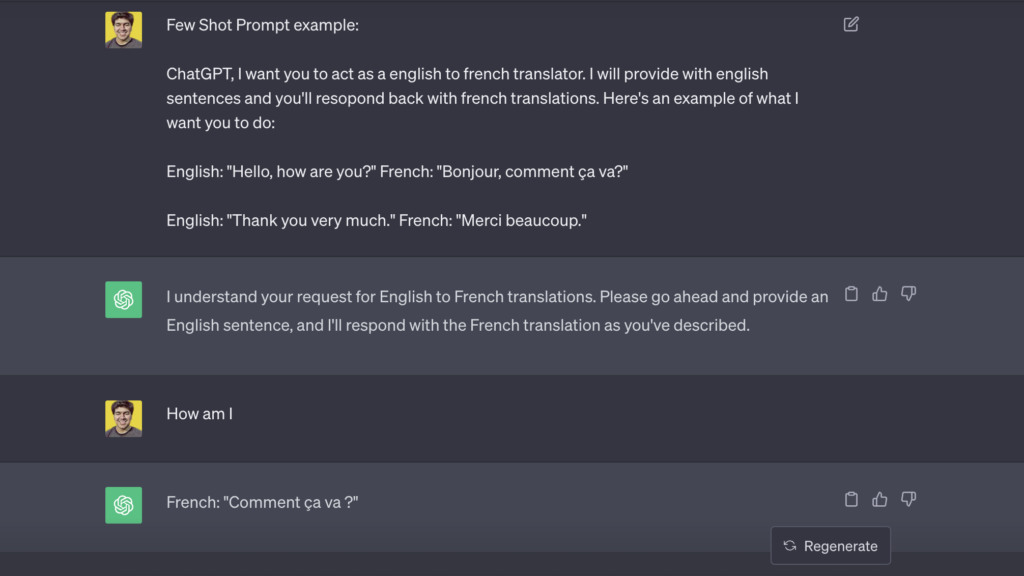1024x576 pixels.
Task: Select the 'How am I' message text
Action: point(199,413)
